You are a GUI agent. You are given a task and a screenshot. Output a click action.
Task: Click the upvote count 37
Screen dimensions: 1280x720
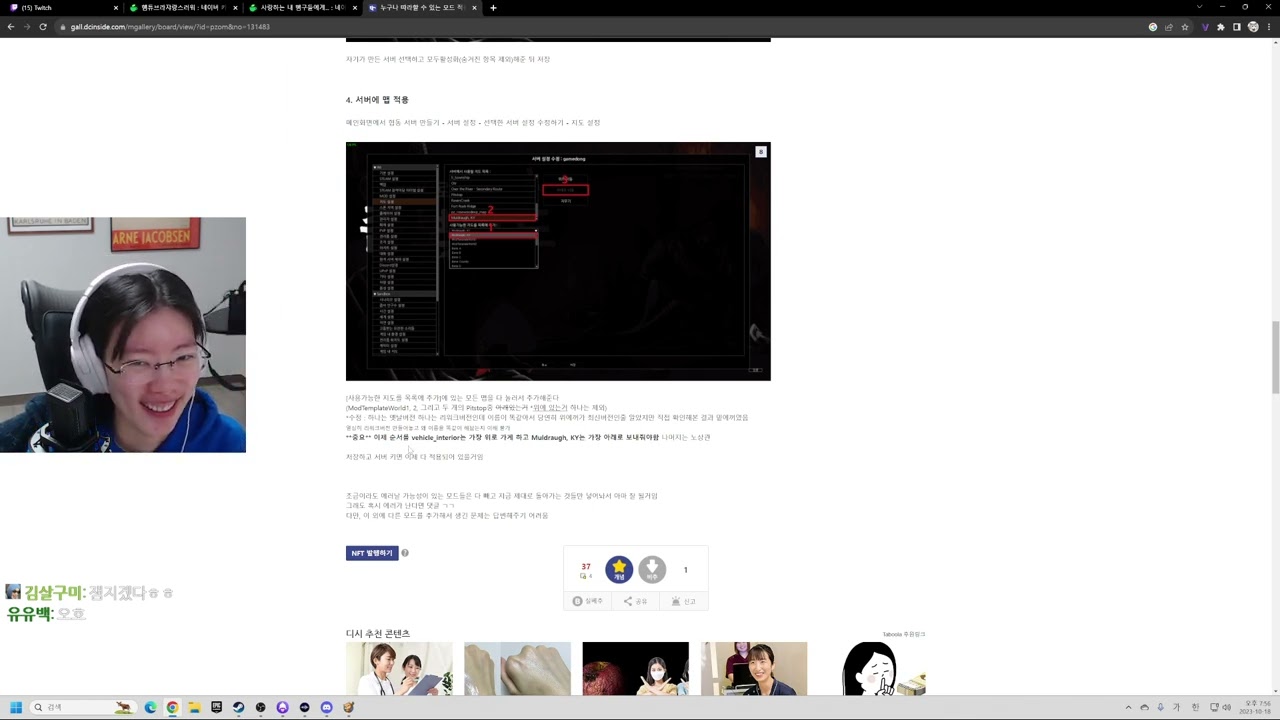(x=586, y=567)
